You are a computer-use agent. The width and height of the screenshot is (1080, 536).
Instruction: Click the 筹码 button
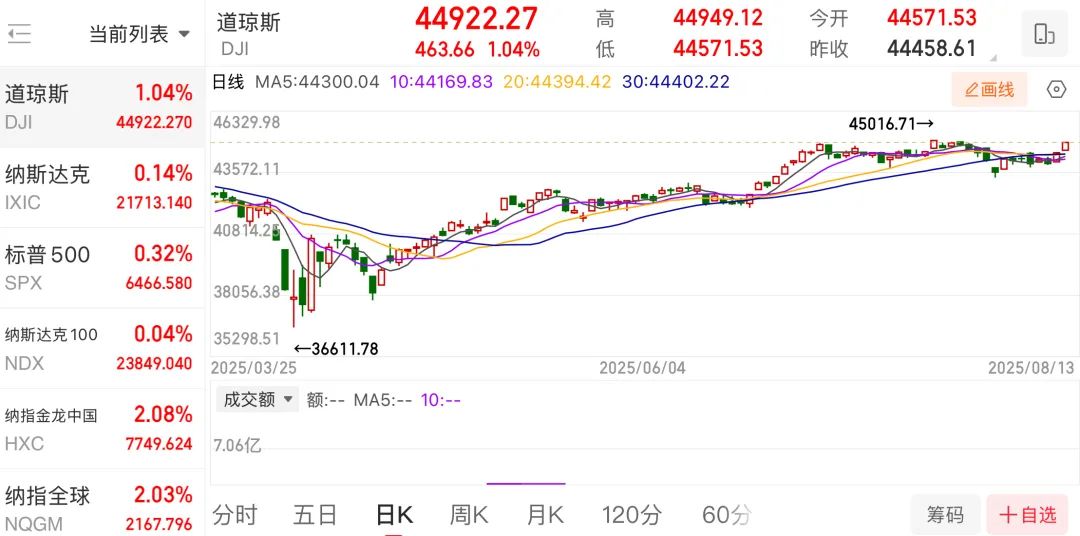click(945, 515)
